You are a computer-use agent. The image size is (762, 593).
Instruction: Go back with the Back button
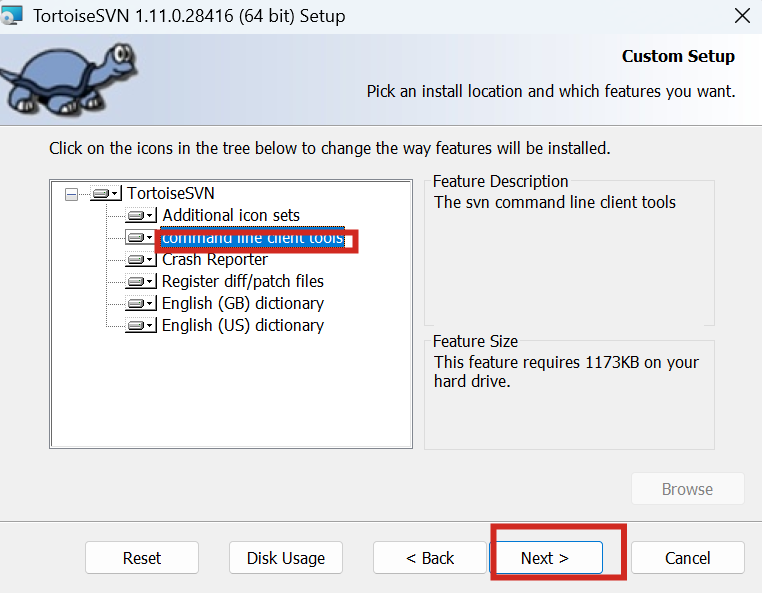click(x=430, y=558)
